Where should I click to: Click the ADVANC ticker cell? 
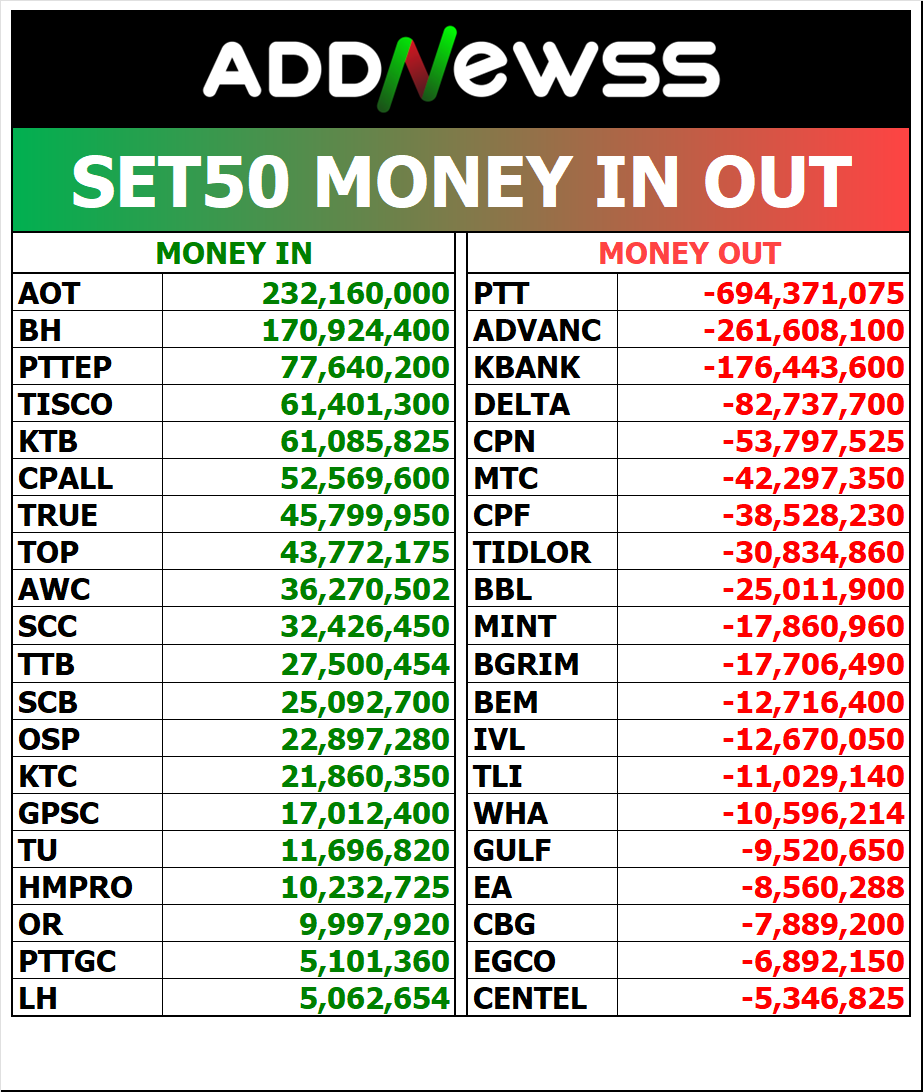pyautogui.click(x=538, y=330)
